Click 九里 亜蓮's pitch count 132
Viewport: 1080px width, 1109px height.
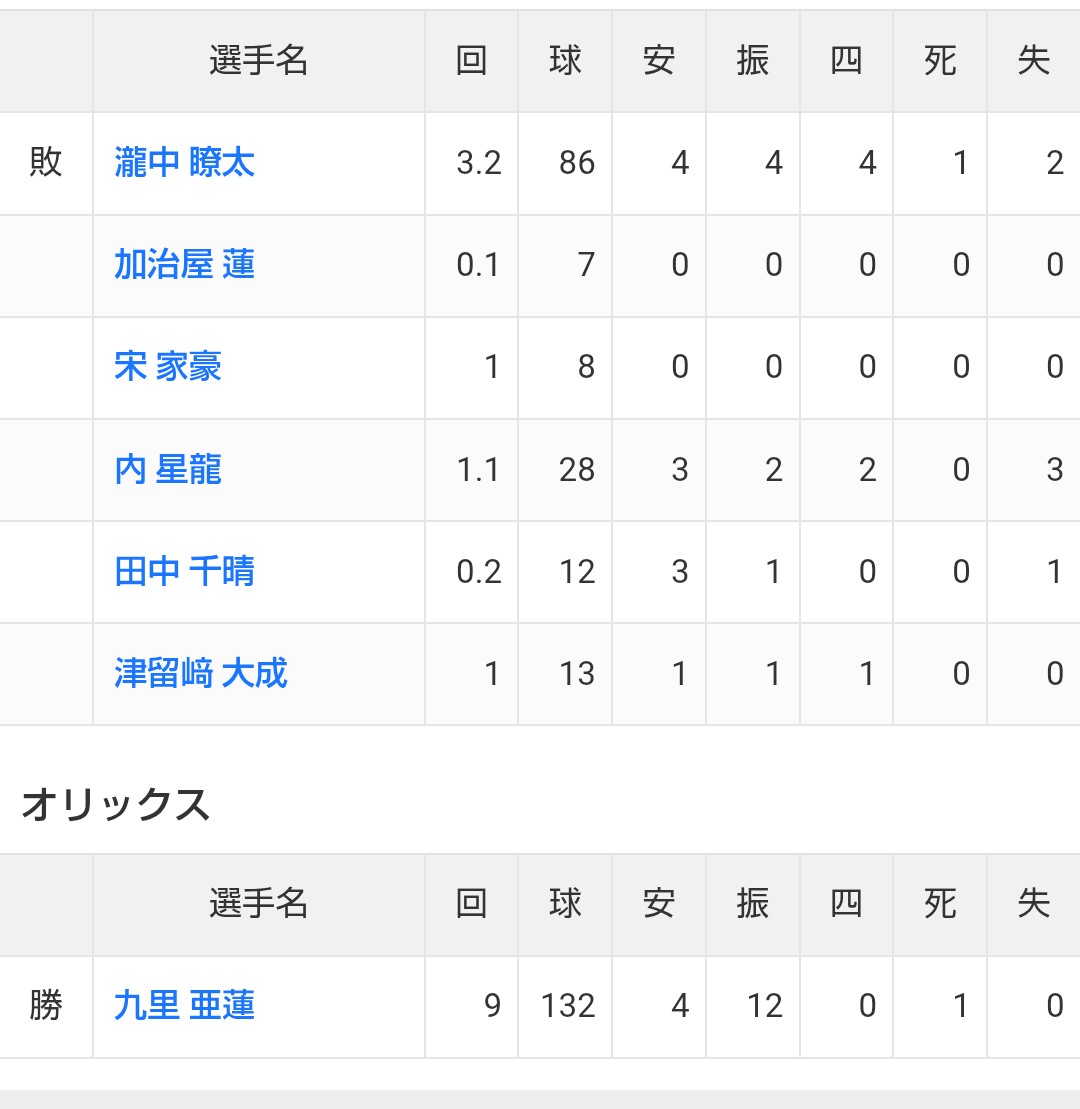[x=567, y=1006]
